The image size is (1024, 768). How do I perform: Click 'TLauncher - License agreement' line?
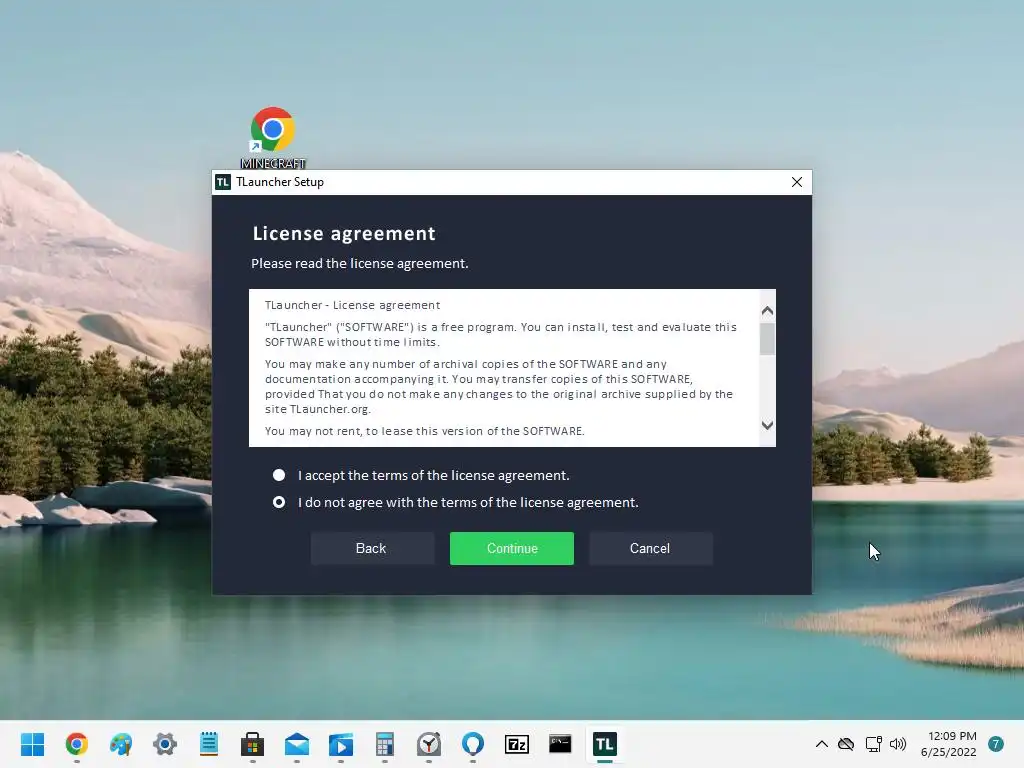click(353, 305)
